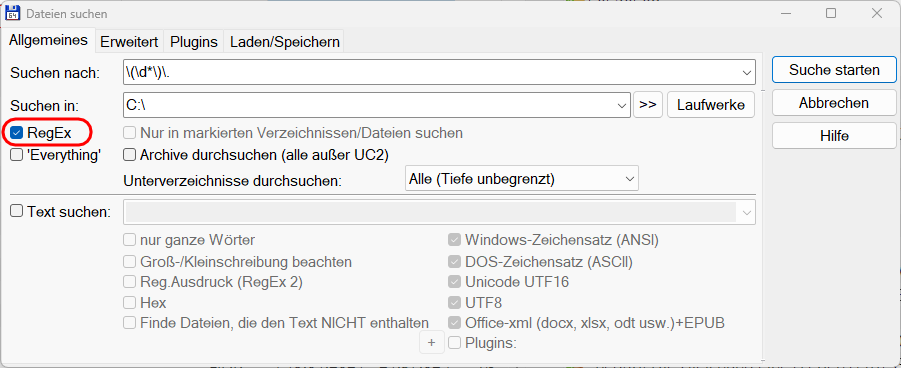This screenshot has height=368, width=901.
Task: Toggle the Plugins checkbox at bottom
Action: (455, 343)
